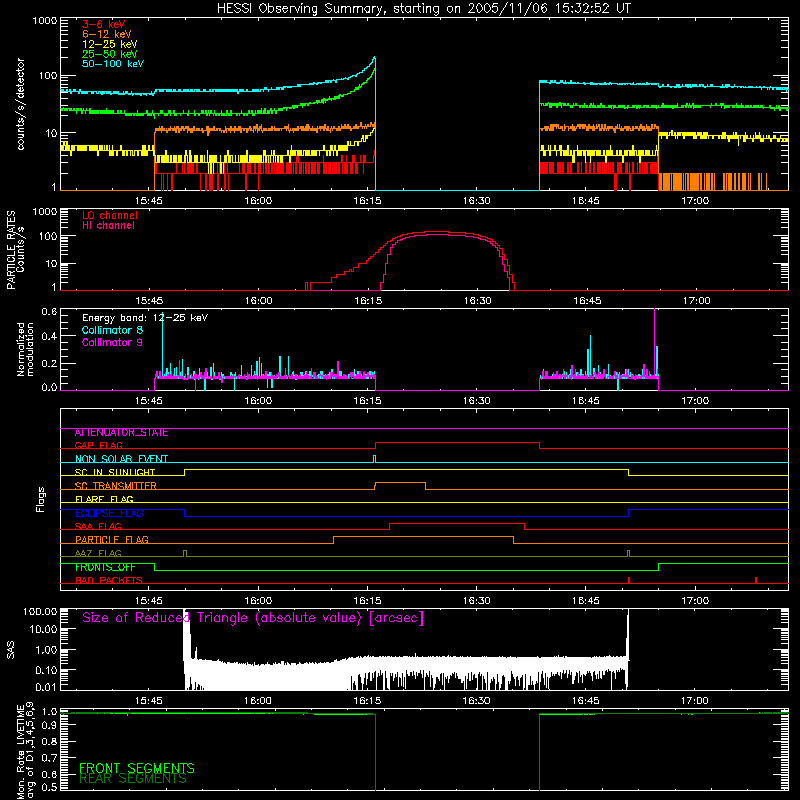Click the ATTENUATOR_STATE flag label
This screenshot has height=800, width=800.
click(121, 433)
